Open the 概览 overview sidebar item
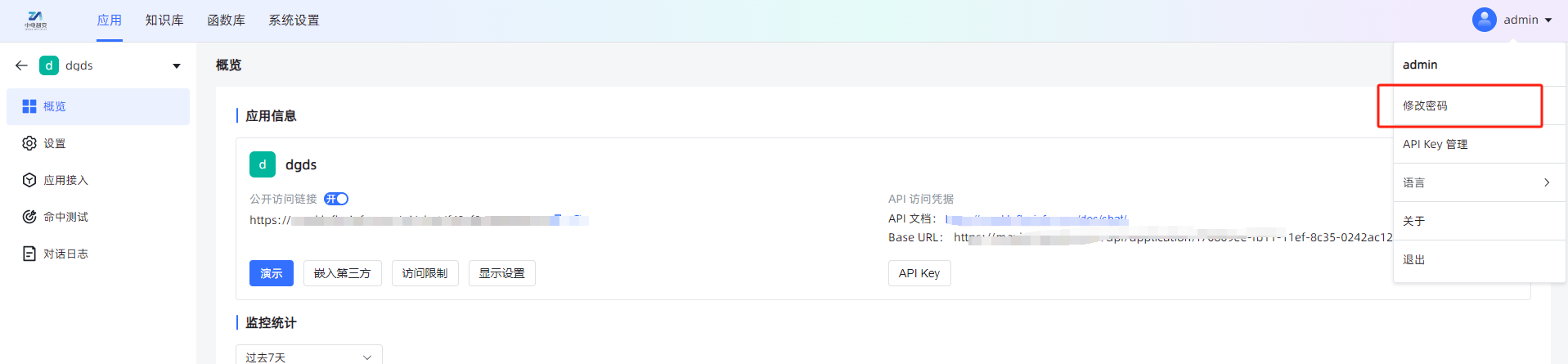1568x364 pixels. [98, 106]
